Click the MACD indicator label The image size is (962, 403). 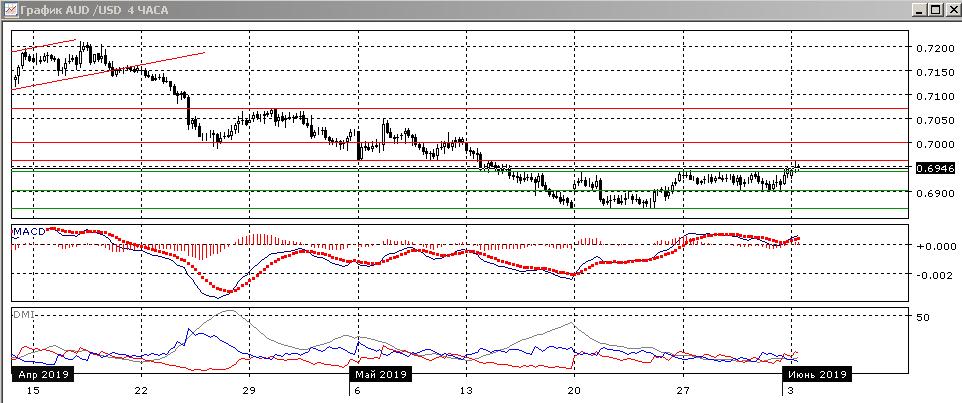coord(28,231)
